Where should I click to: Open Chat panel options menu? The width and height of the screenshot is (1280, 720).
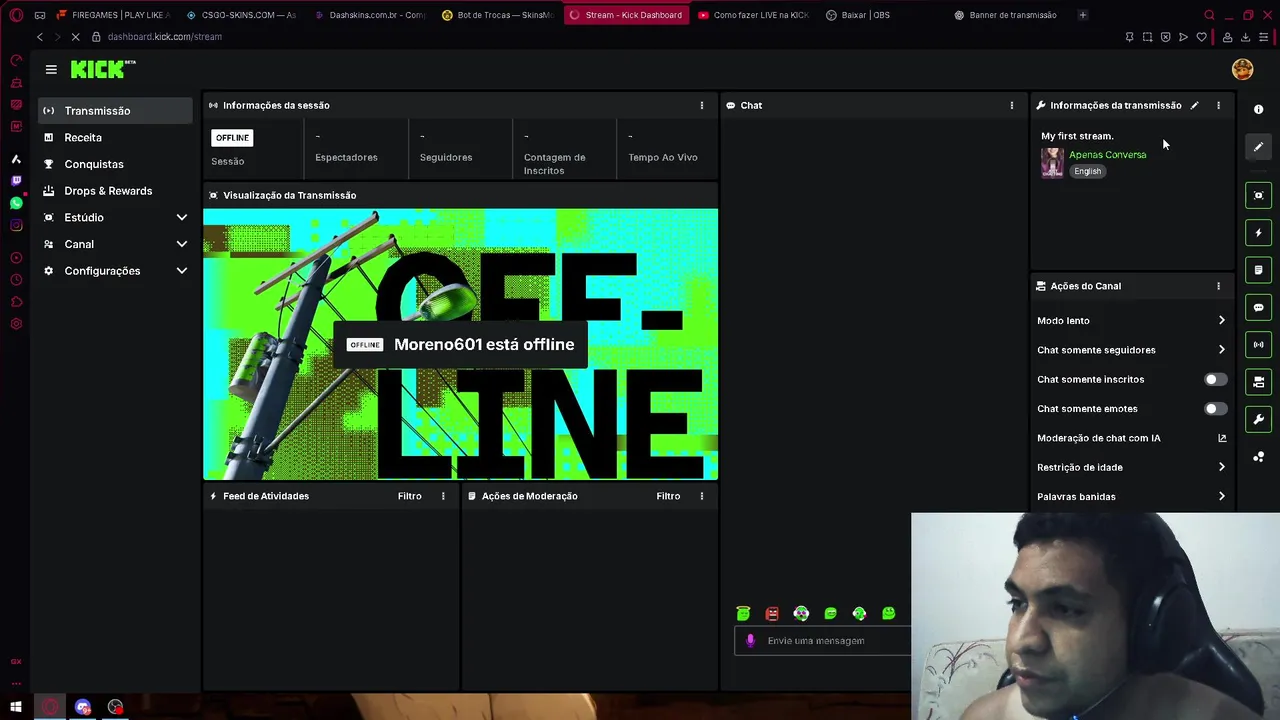pos(1011,105)
